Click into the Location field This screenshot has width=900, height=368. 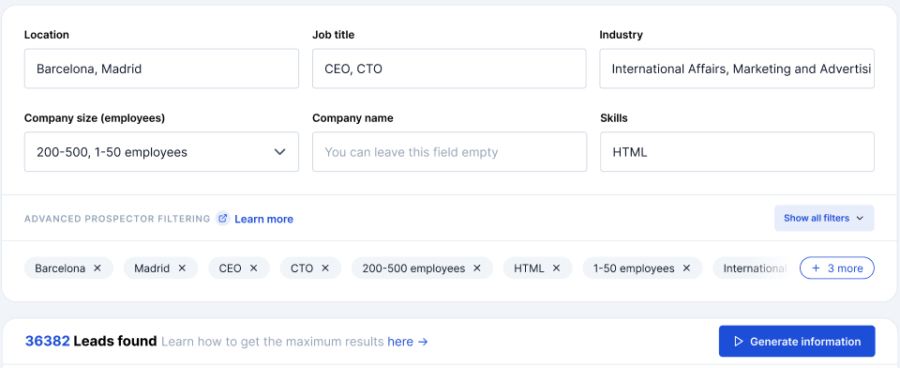click(161, 69)
